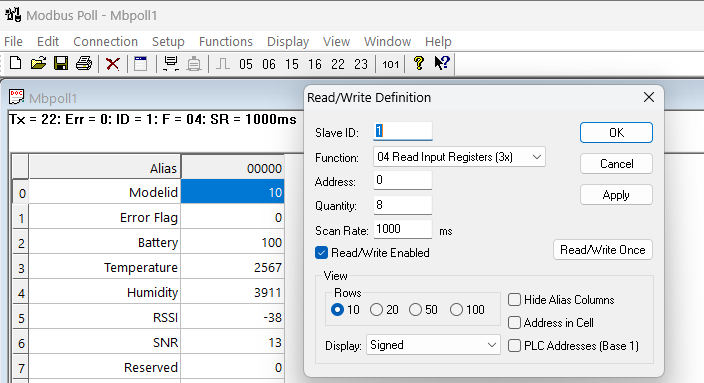Select the 50 rows radio button
Viewport: 704px width, 383px height.
[415, 309]
